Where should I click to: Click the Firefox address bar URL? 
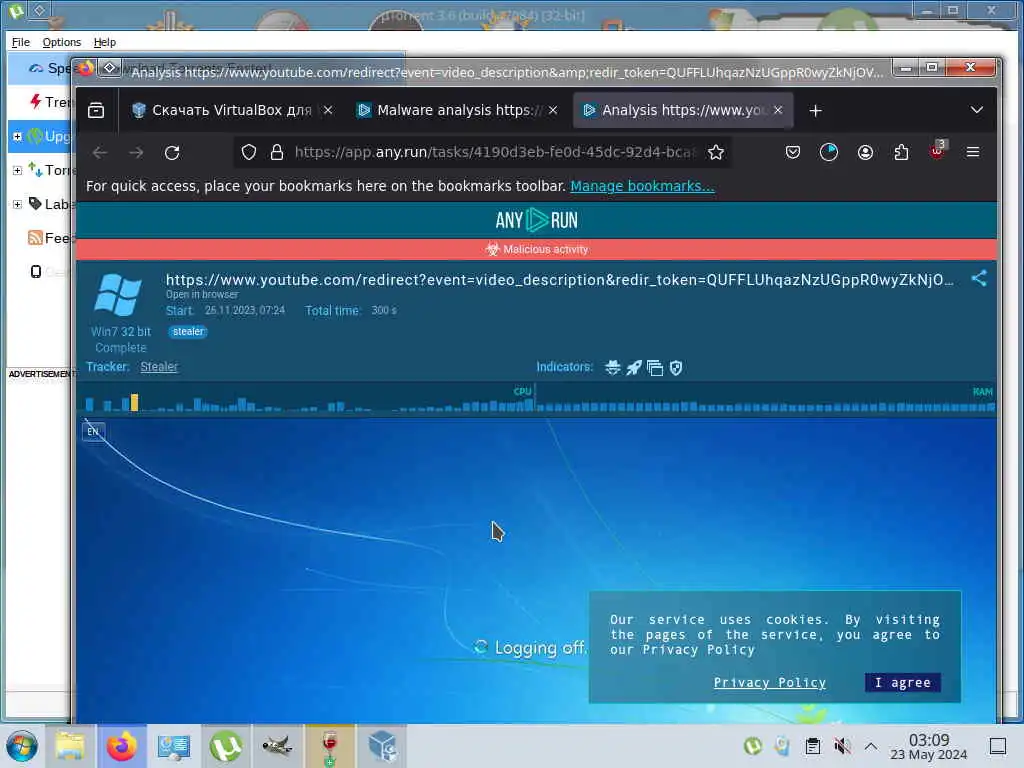coord(494,152)
